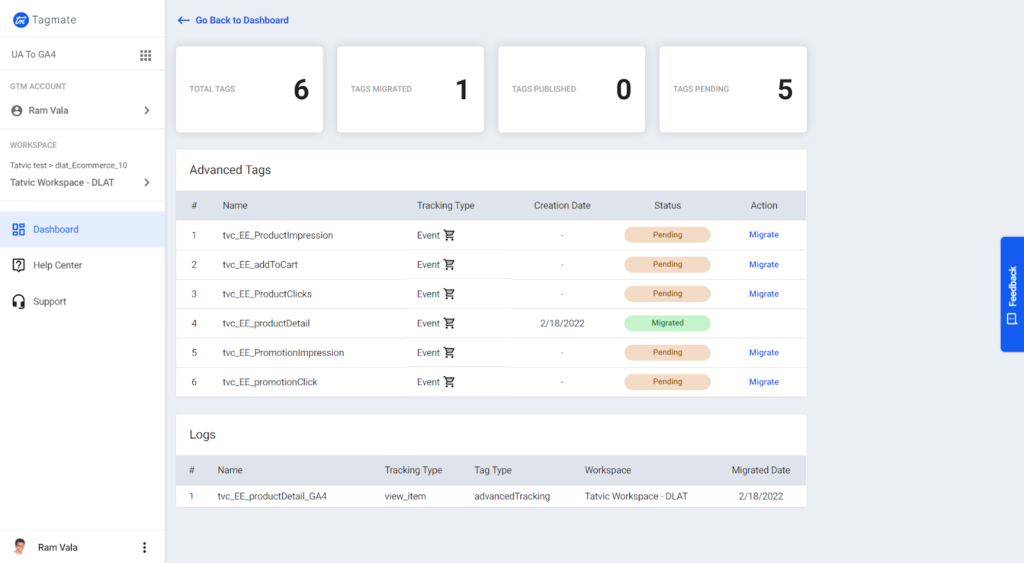The image size is (1024, 563).
Task: Click Pending status of tvc_EE_ProductClicks
Action: tap(667, 294)
